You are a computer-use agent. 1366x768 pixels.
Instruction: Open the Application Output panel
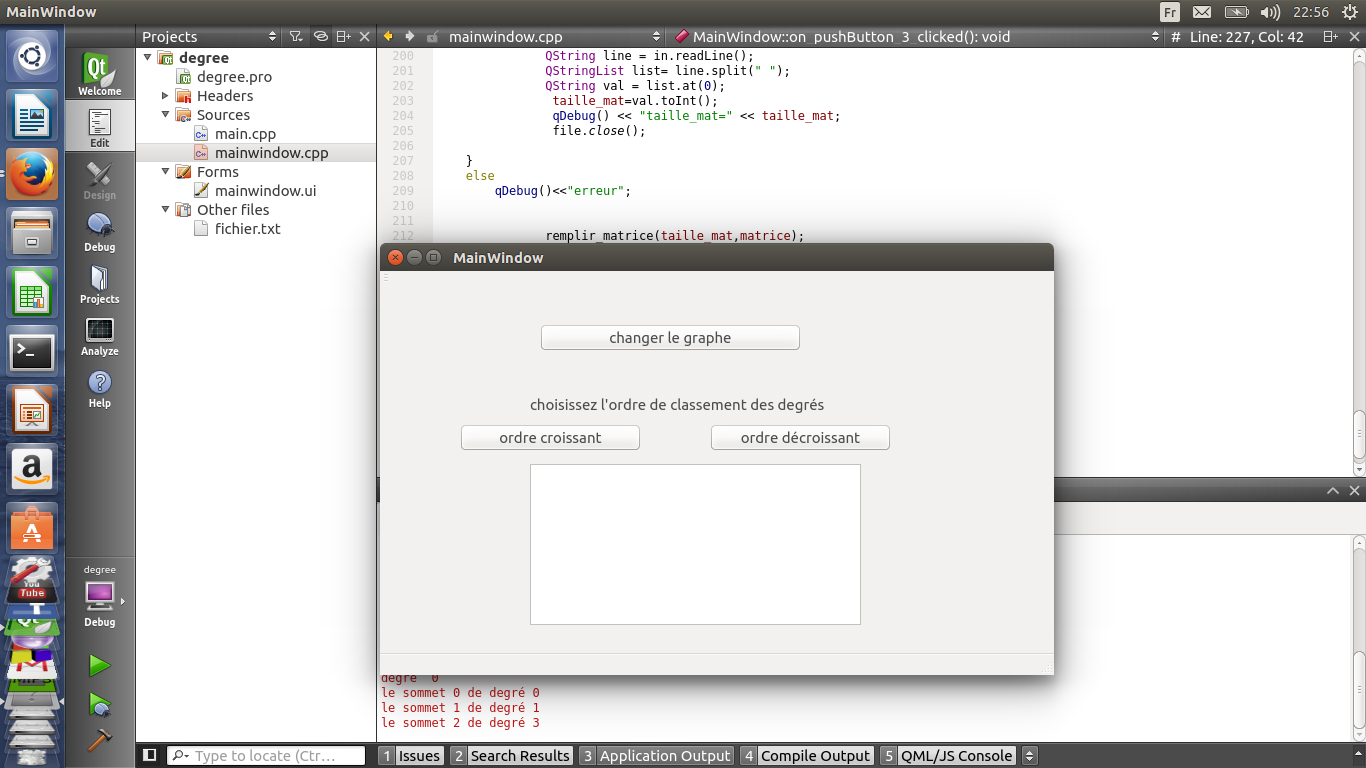point(665,755)
